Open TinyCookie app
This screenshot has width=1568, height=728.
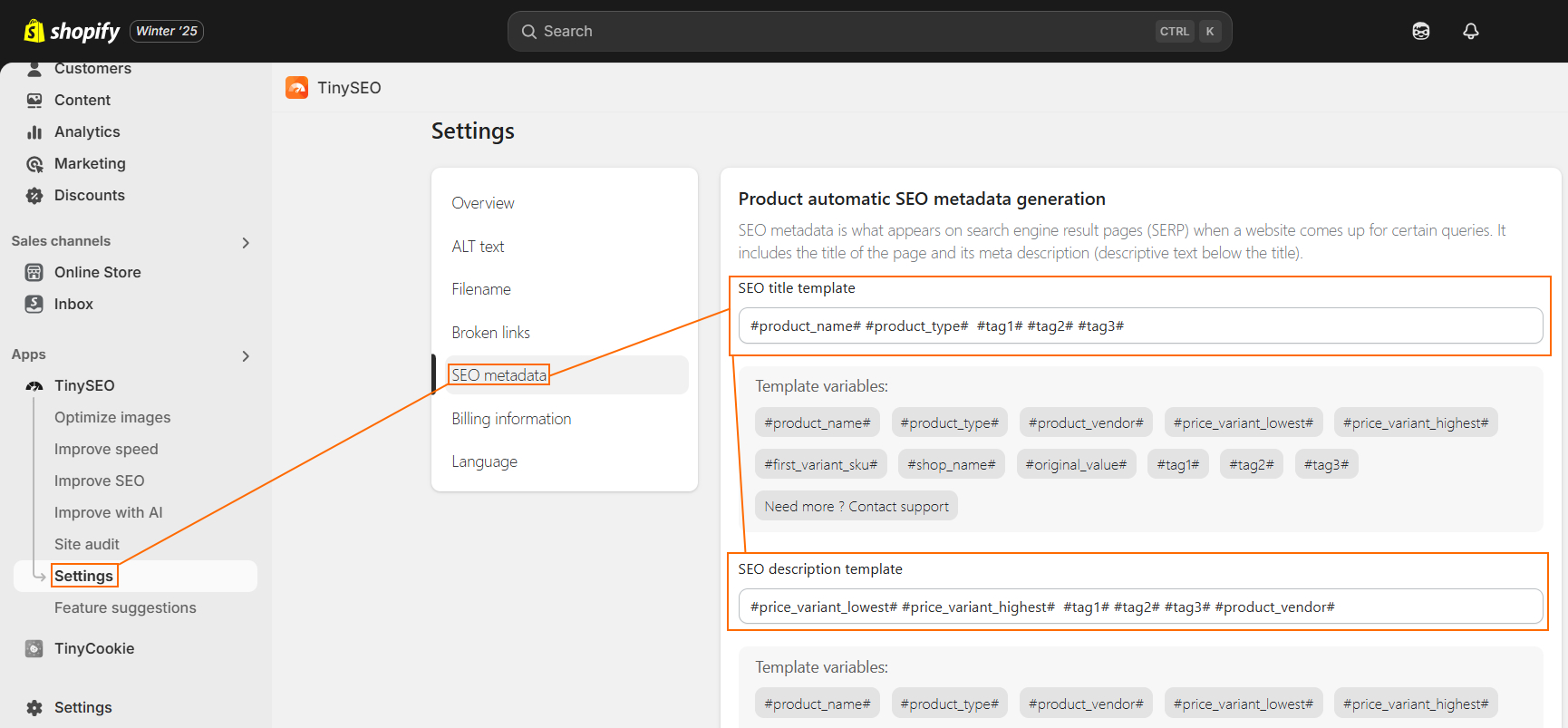coord(94,648)
